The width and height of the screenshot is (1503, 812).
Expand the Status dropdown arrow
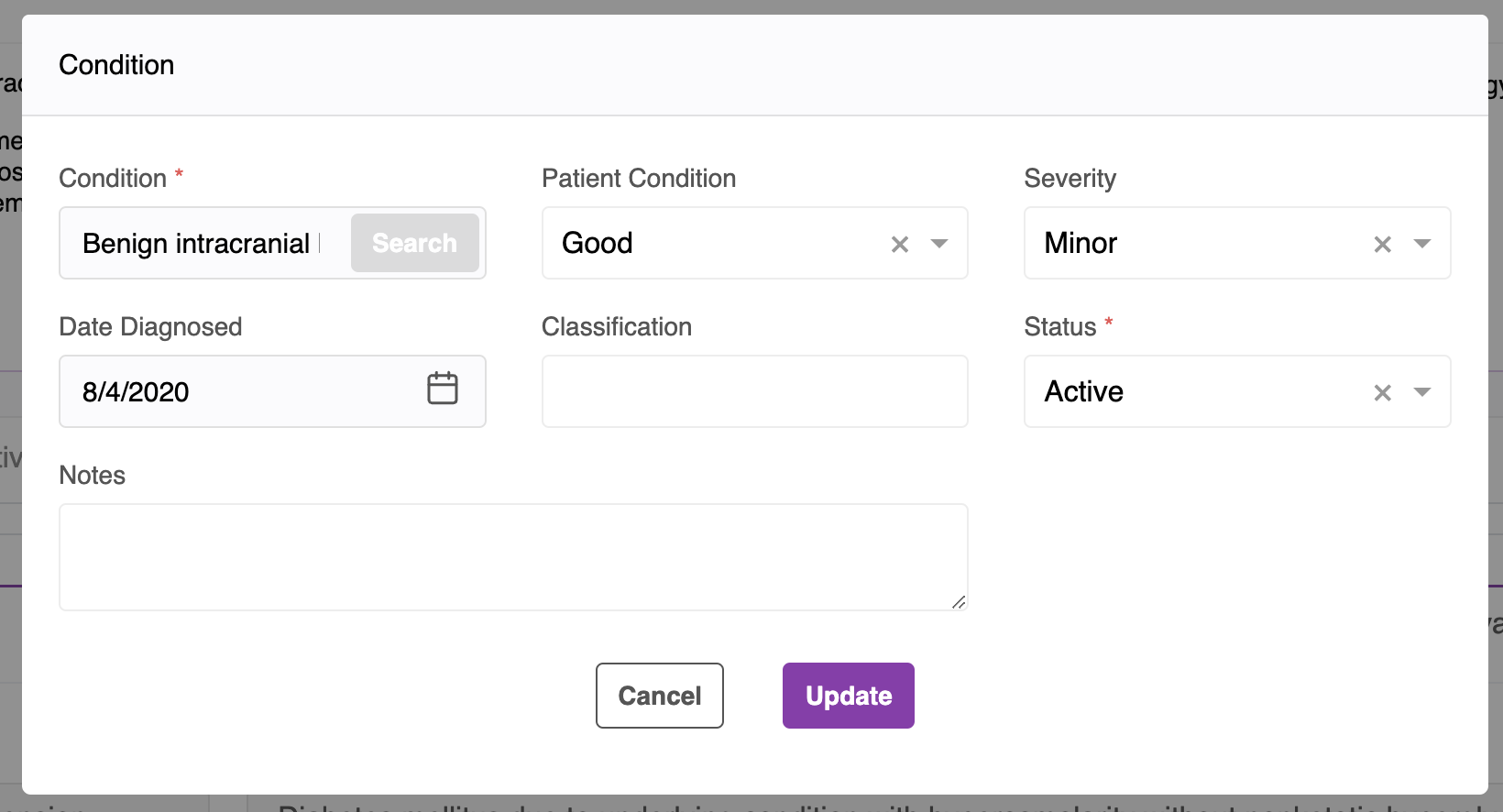[x=1421, y=392]
